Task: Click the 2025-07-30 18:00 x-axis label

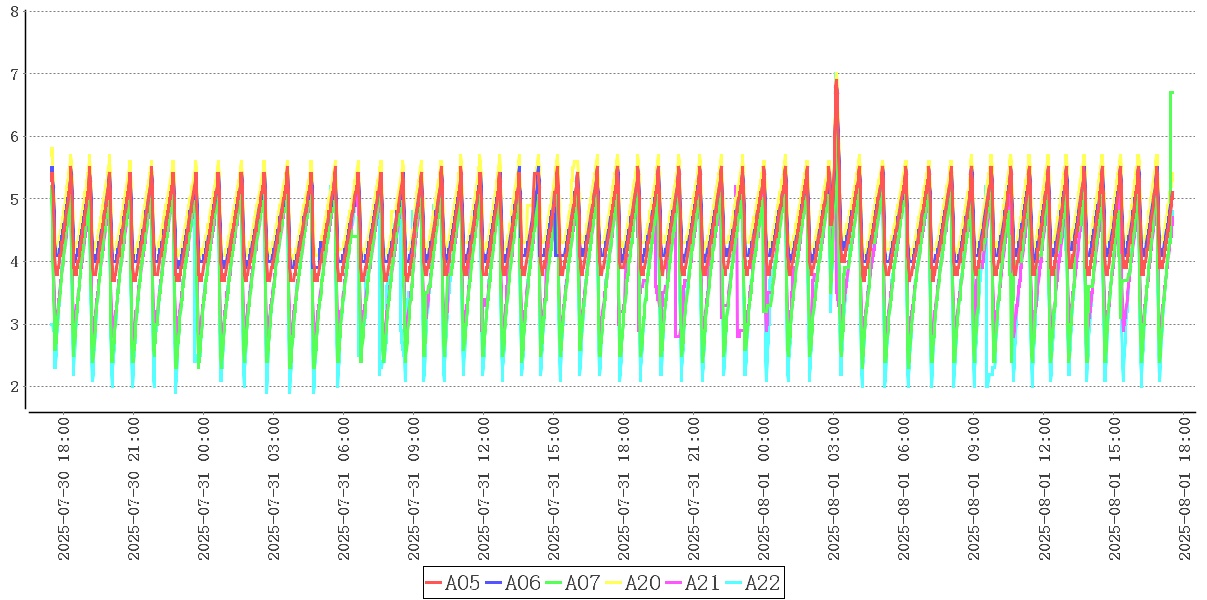Action: [x=64, y=489]
